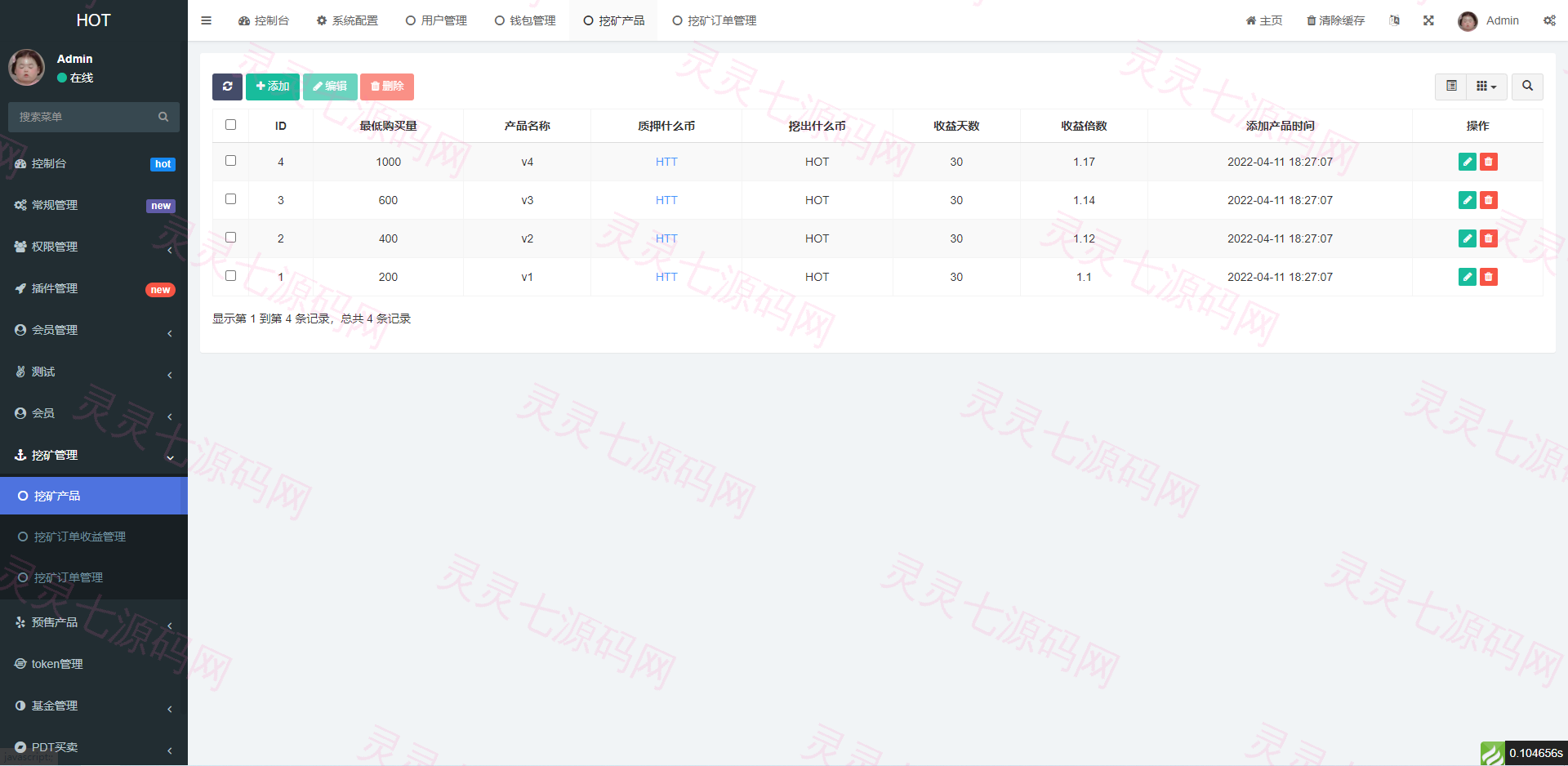Image resolution: width=1568 pixels, height=766 pixels.
Task: Open 插件管理 in the sidebar
Action: pos(94,288)
